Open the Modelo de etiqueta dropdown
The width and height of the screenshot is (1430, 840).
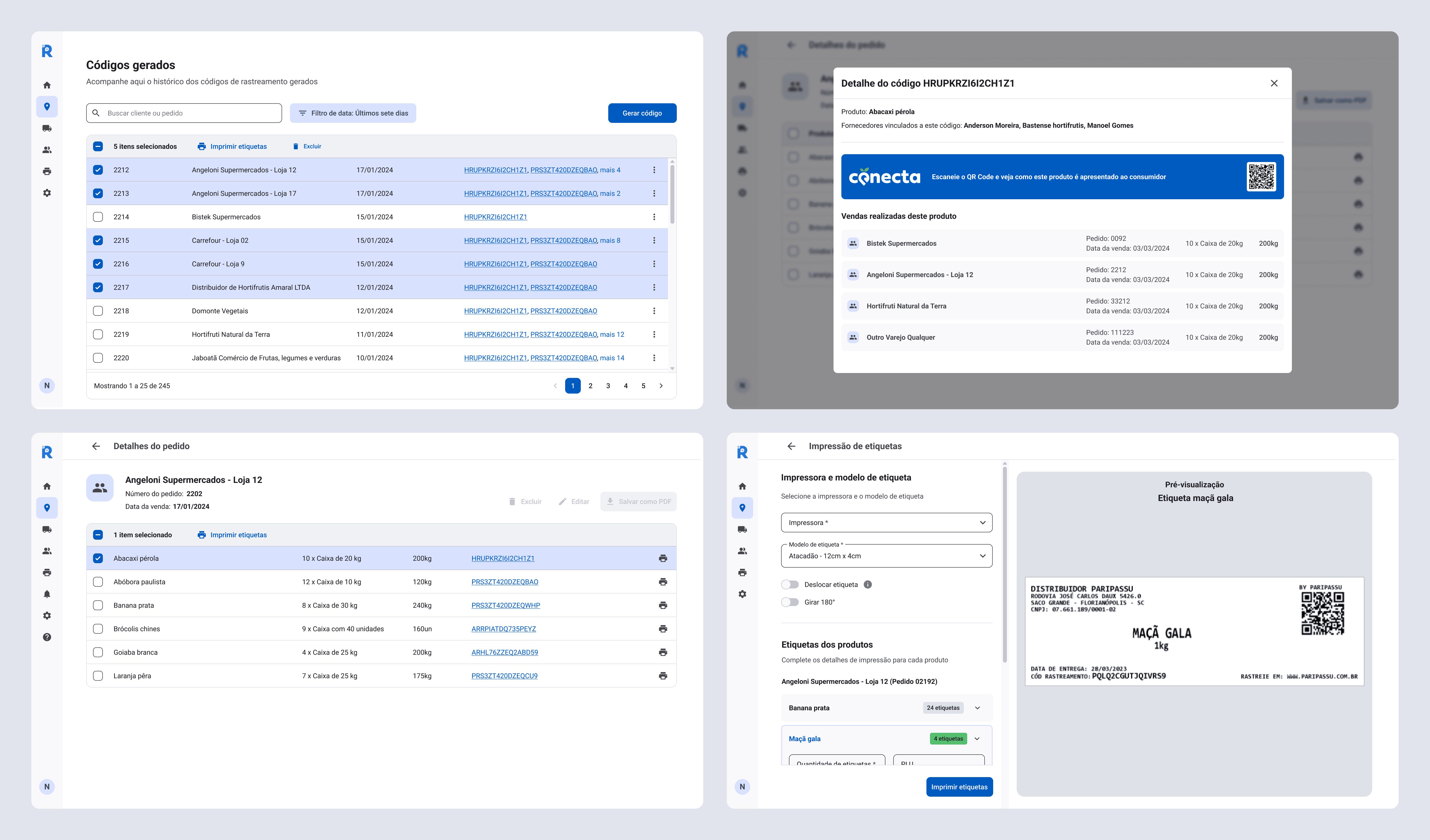(x=886, y=556)
